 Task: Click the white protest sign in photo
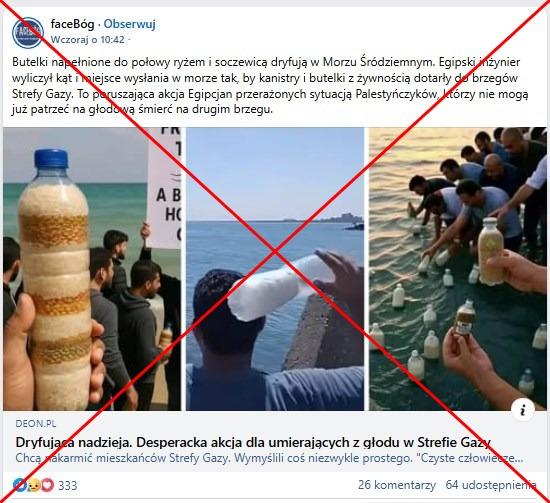click(x=164, y=188)
